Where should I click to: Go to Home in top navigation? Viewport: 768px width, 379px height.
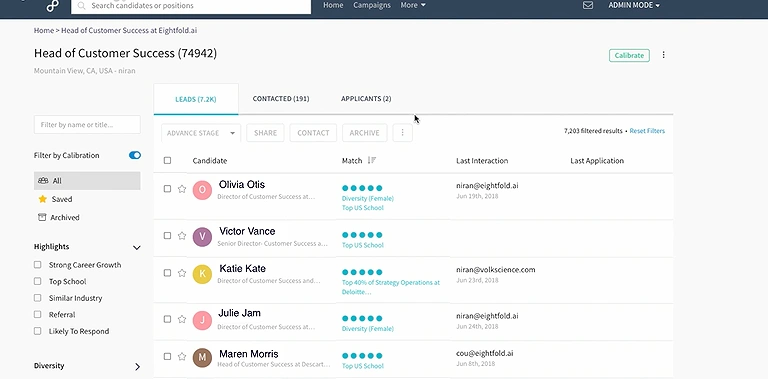coord(333,5)
